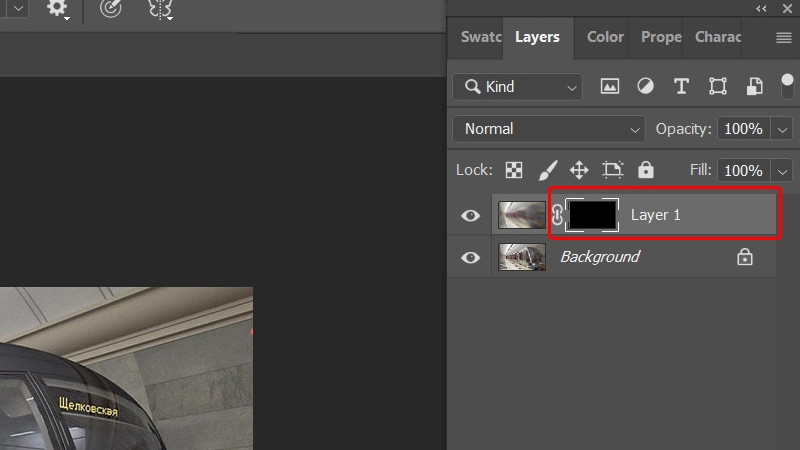Lock all layer attributes
The width and height of the screenshot is (800, 450).
coord(645,170)
